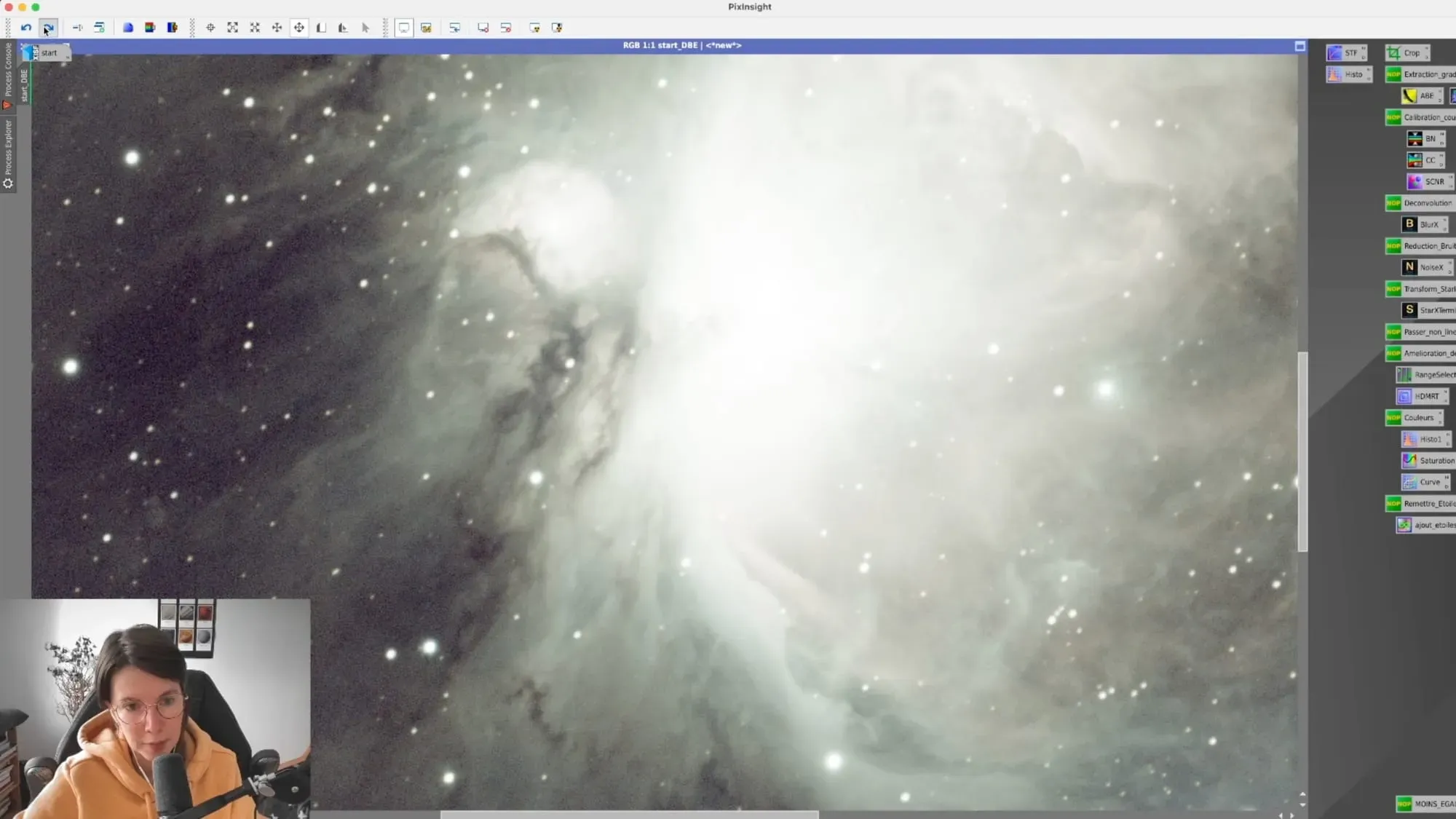Open the Deconvolution NOP group icon
The image size is (1456, 819).
pyautogui.click(x=1420, y=203)
